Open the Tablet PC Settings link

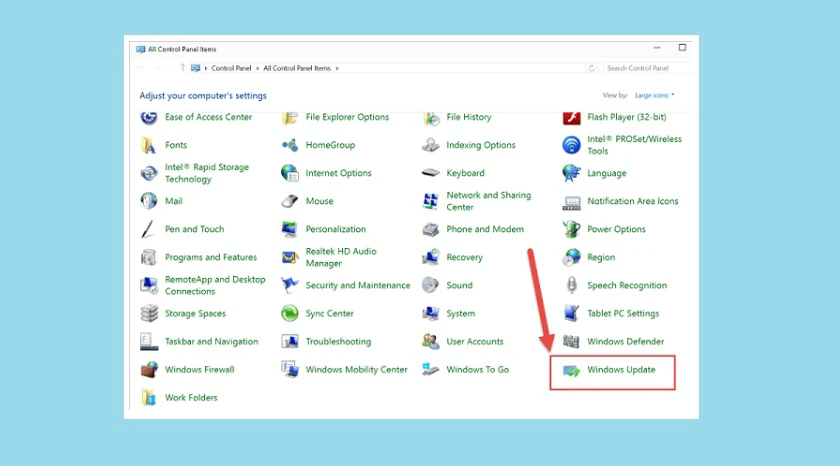pos(623,313)
